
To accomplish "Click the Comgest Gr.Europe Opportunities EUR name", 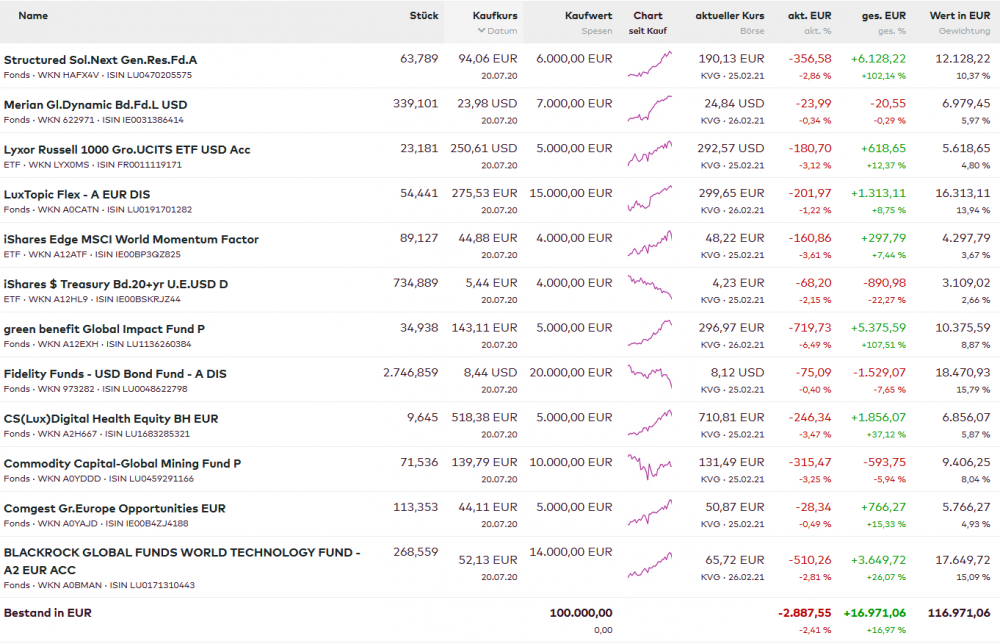I will pyautogui.click(x=114, y=508).
